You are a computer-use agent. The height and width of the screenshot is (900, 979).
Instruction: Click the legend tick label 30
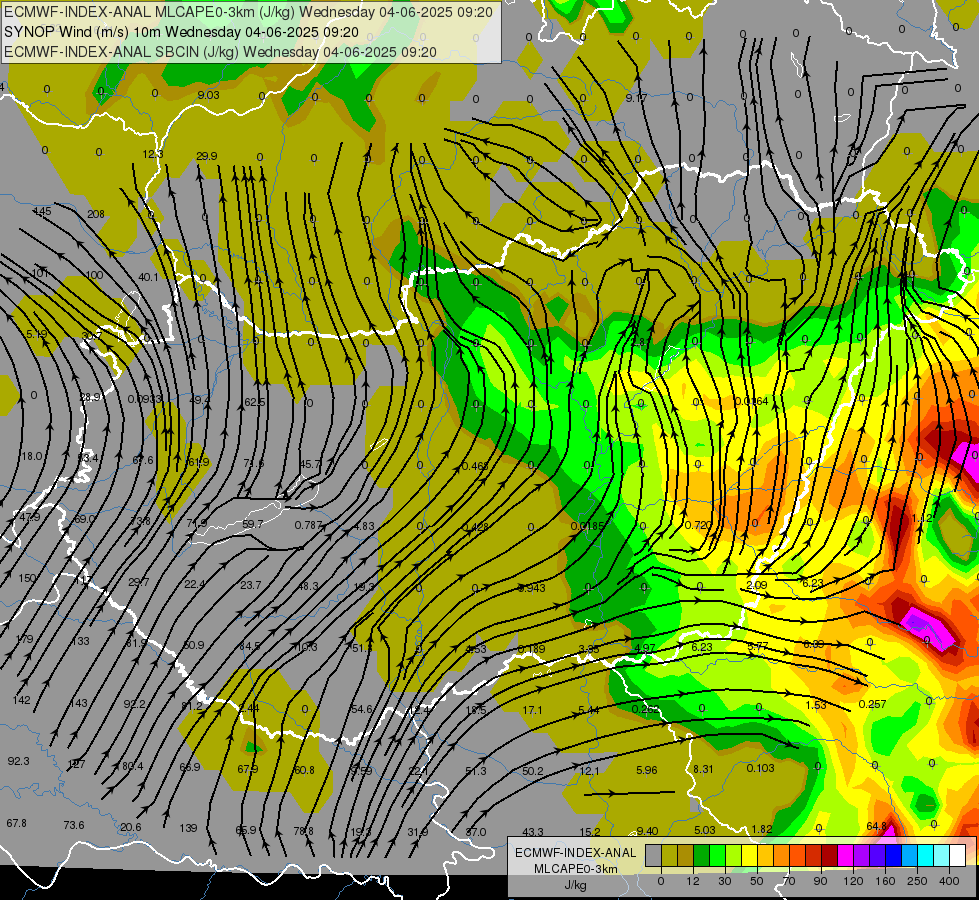click(x=725, y=881)
